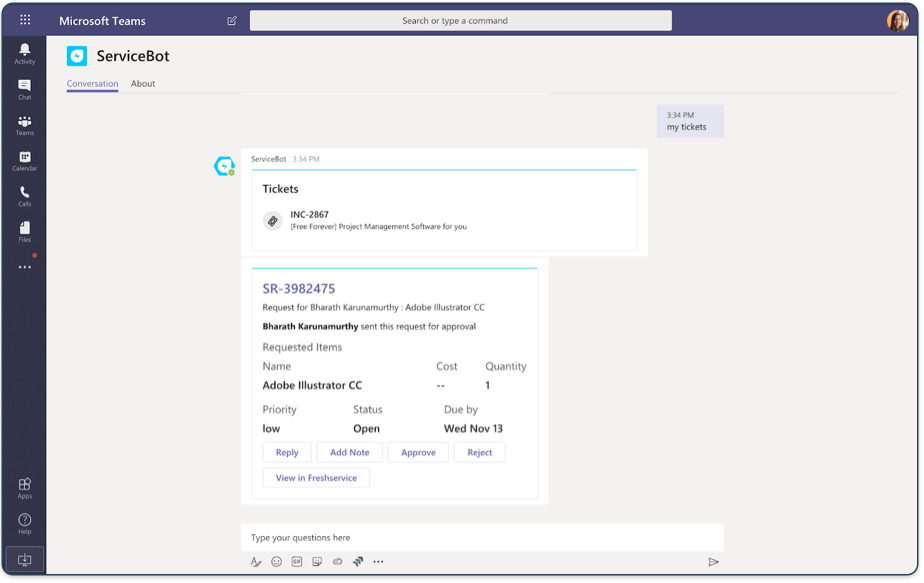Image resolution: width=924 pixels, height=583 pixels.
Task: Open the SR-3982475 request link
Action: click(x=299, y=289)
